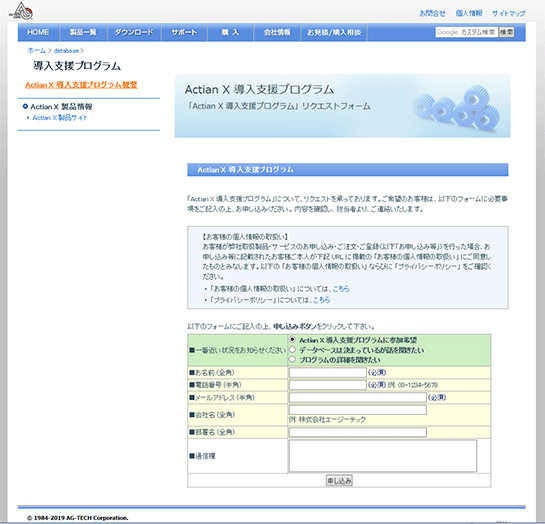Click the お名前 (全角) input field
545x524 pixels.
click(x=328, y=372)
